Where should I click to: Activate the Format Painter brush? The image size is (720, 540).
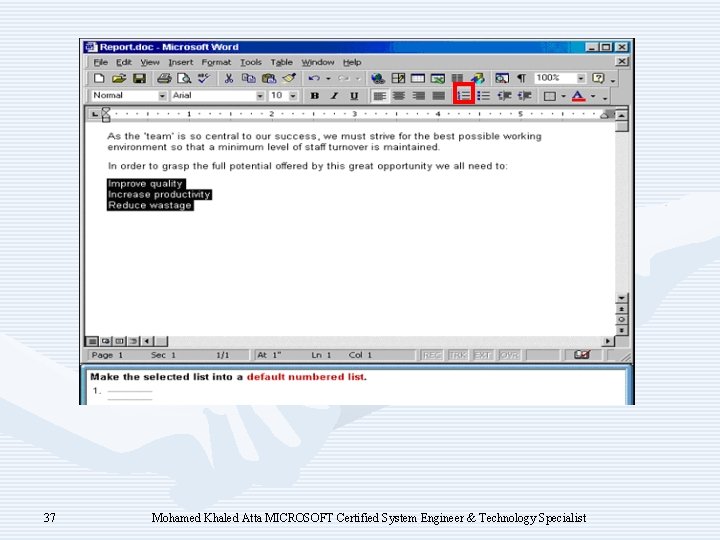[289, 79]
